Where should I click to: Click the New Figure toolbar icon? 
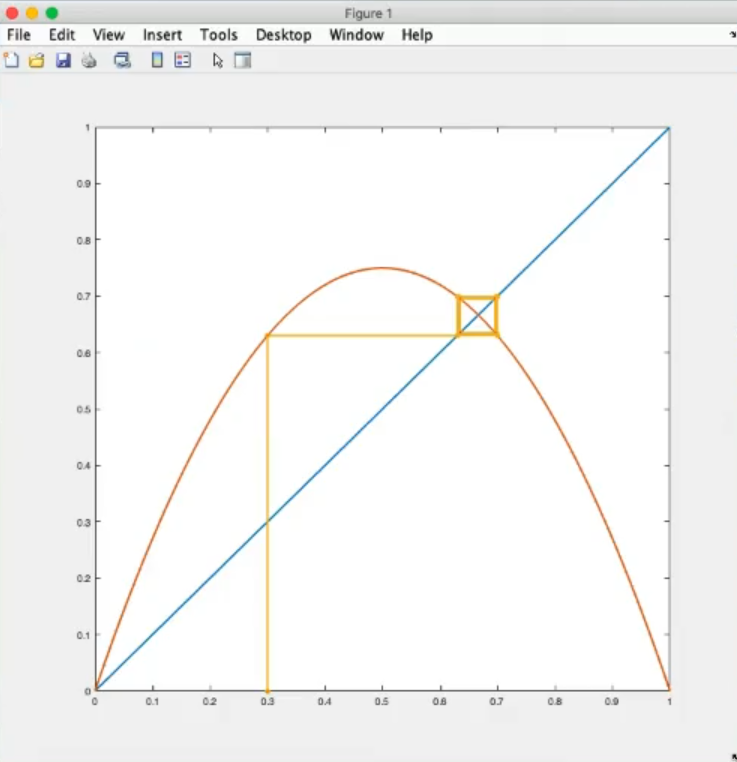(12, 60)
